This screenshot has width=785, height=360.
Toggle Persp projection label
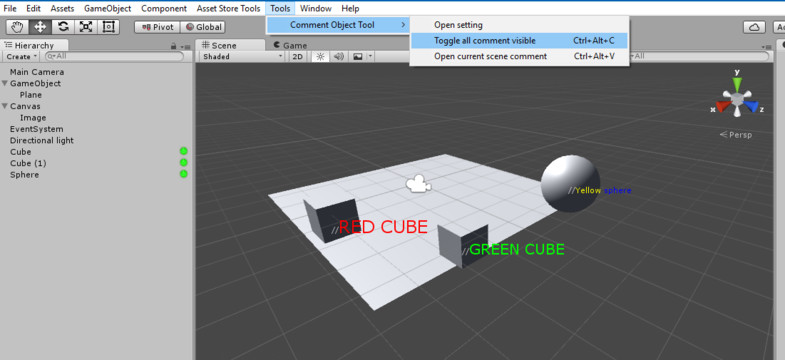pyautogui.click(x=736, y=135)
